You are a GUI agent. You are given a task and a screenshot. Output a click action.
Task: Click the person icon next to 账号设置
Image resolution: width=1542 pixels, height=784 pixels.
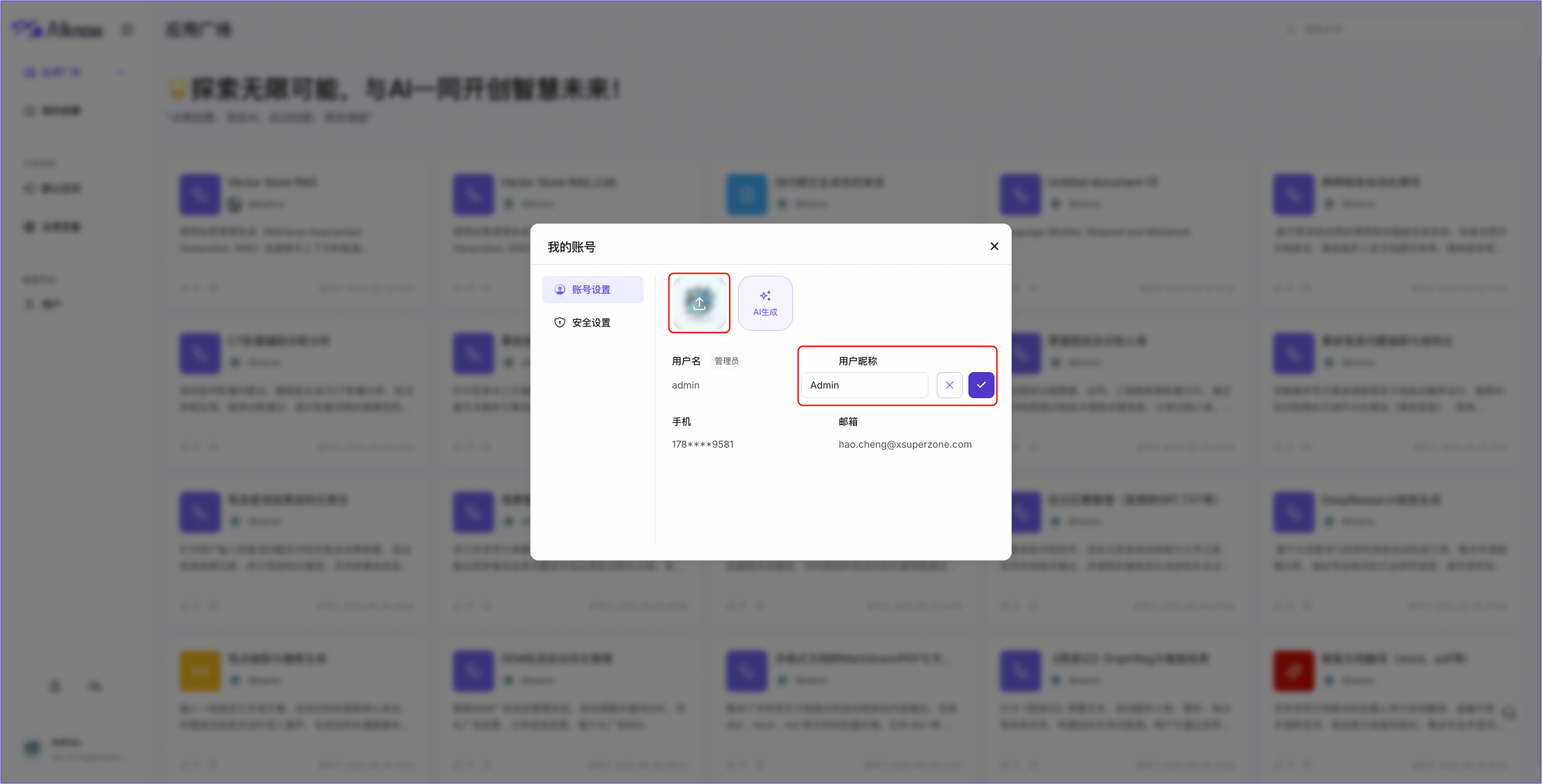(x=560, y=290)
